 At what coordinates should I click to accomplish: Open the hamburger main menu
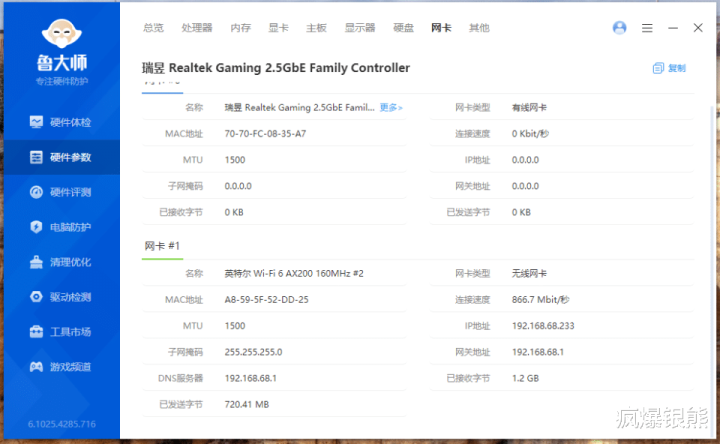pyautogui.click(x=647, y=28)
